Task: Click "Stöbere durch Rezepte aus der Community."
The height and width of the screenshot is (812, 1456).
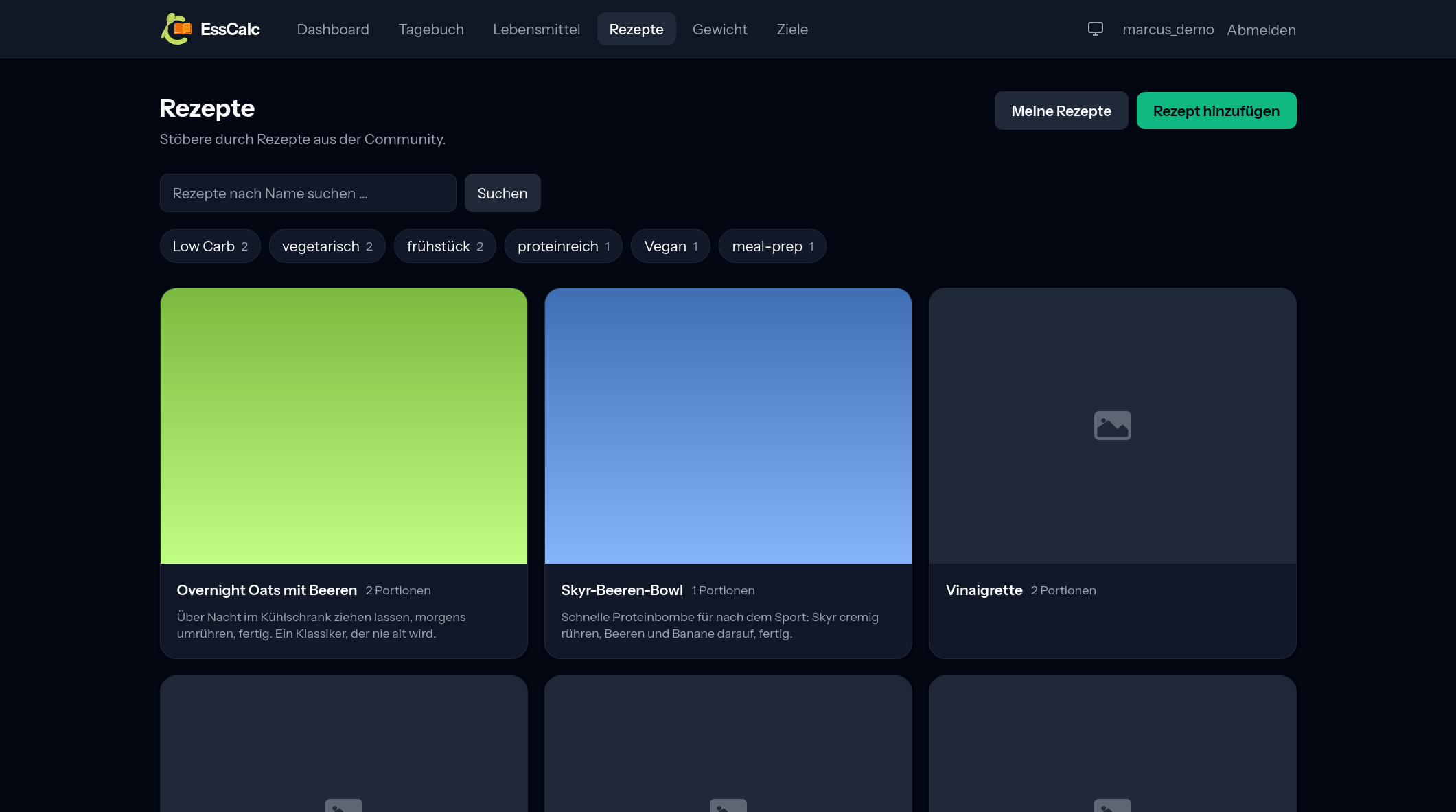Action: point(303,139)
